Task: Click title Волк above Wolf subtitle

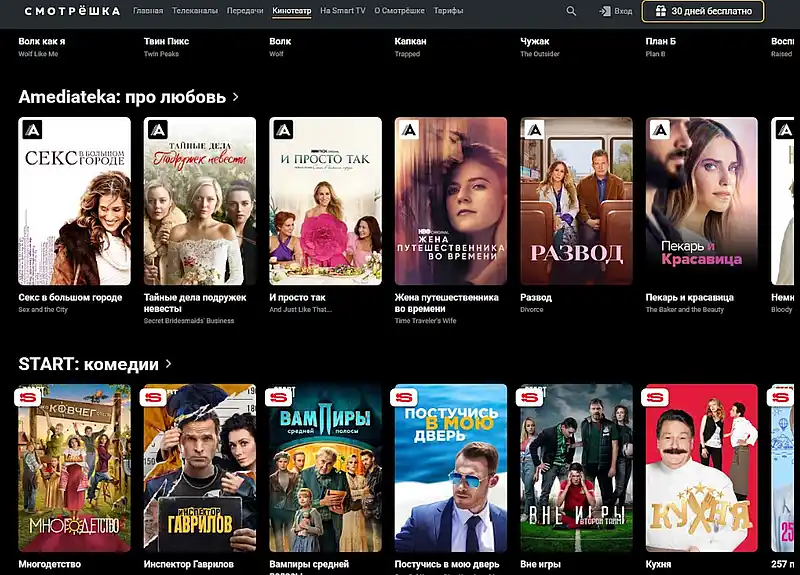Action: 280,41
